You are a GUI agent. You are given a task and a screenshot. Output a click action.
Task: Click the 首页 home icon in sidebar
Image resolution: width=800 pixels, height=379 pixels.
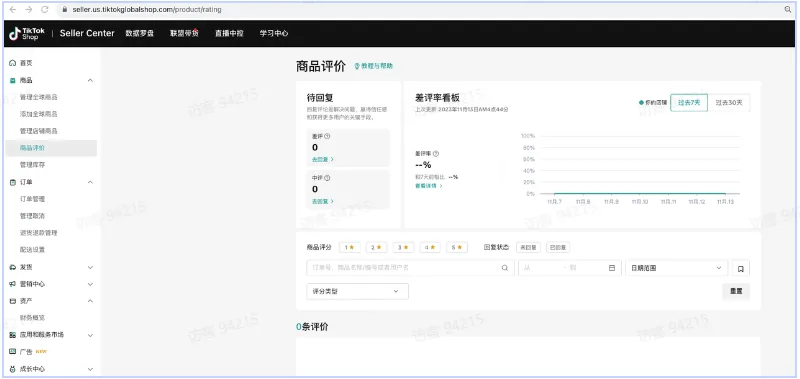tap(13, 63)
